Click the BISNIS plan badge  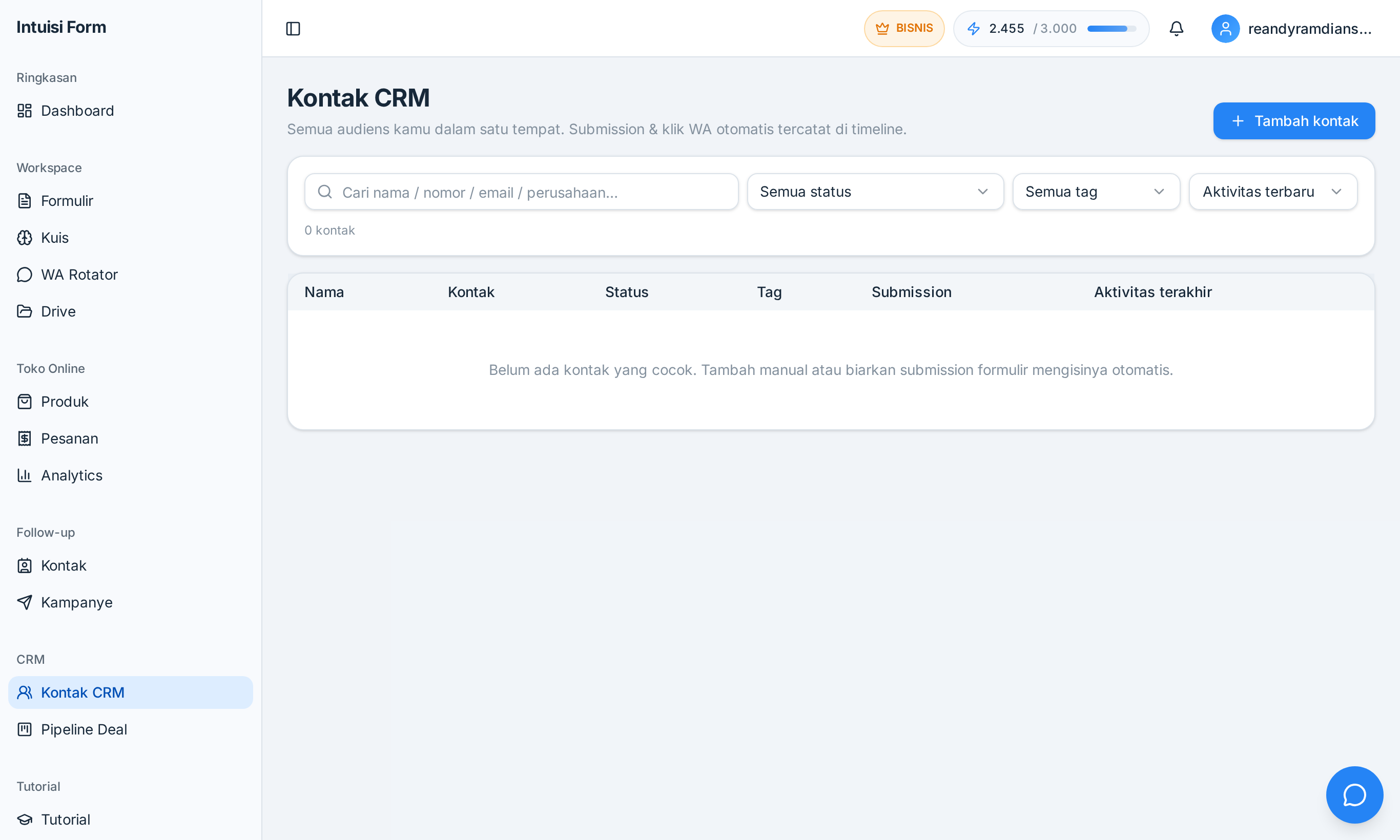click(x=904, y=28)
